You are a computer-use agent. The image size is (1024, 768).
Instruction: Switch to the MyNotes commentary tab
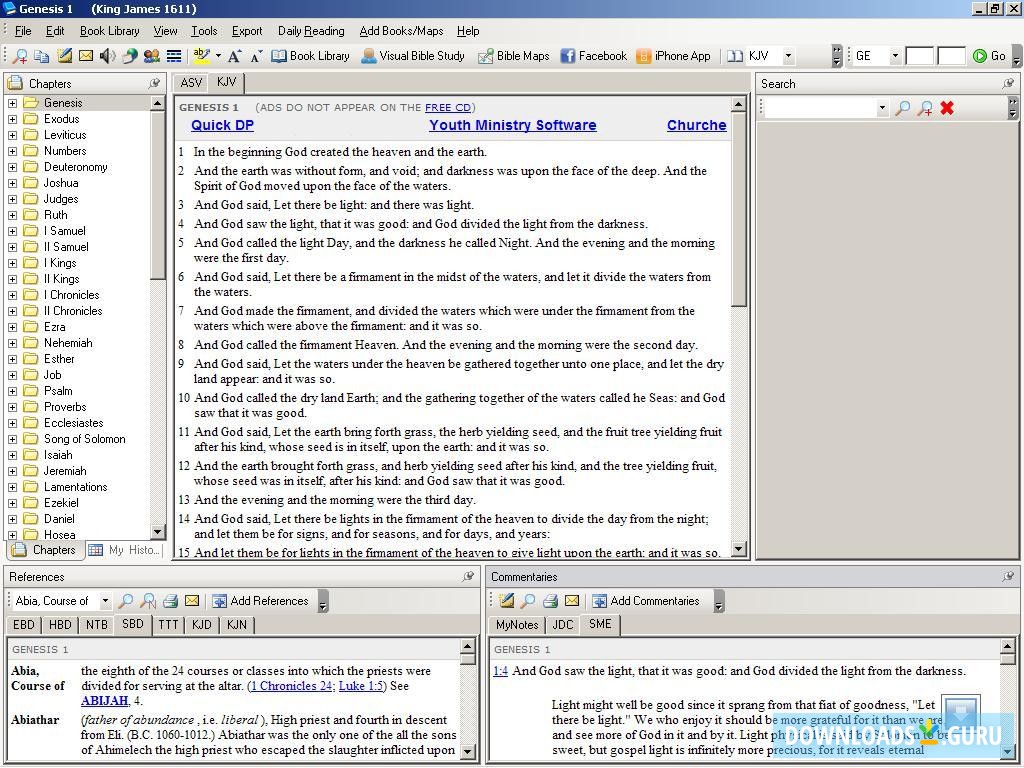point(517,625)
